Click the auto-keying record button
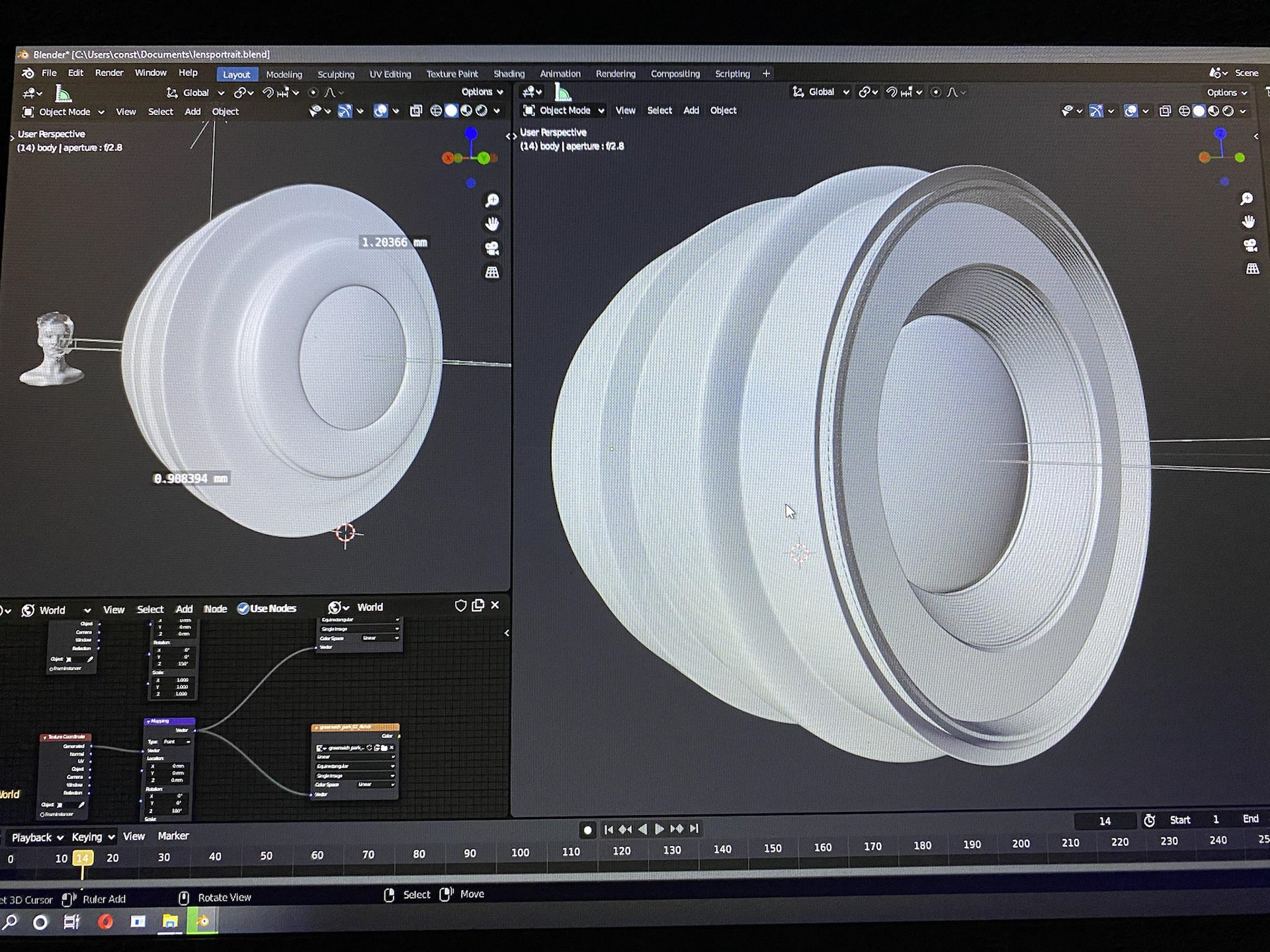The height and width of the screenshot is (952, 1270). (x=587, y=830)
